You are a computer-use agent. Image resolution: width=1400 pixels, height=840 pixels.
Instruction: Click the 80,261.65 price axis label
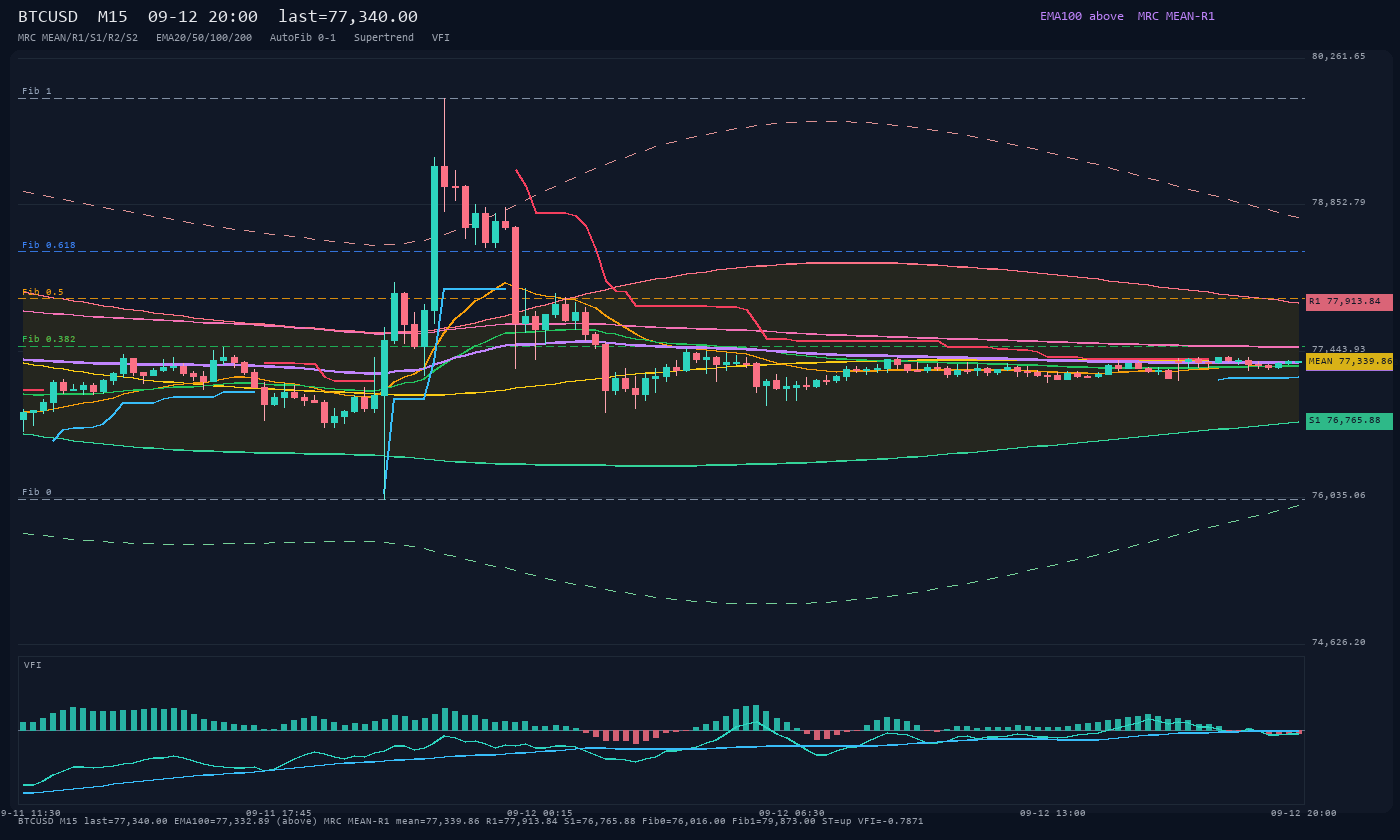[1338, 57]
